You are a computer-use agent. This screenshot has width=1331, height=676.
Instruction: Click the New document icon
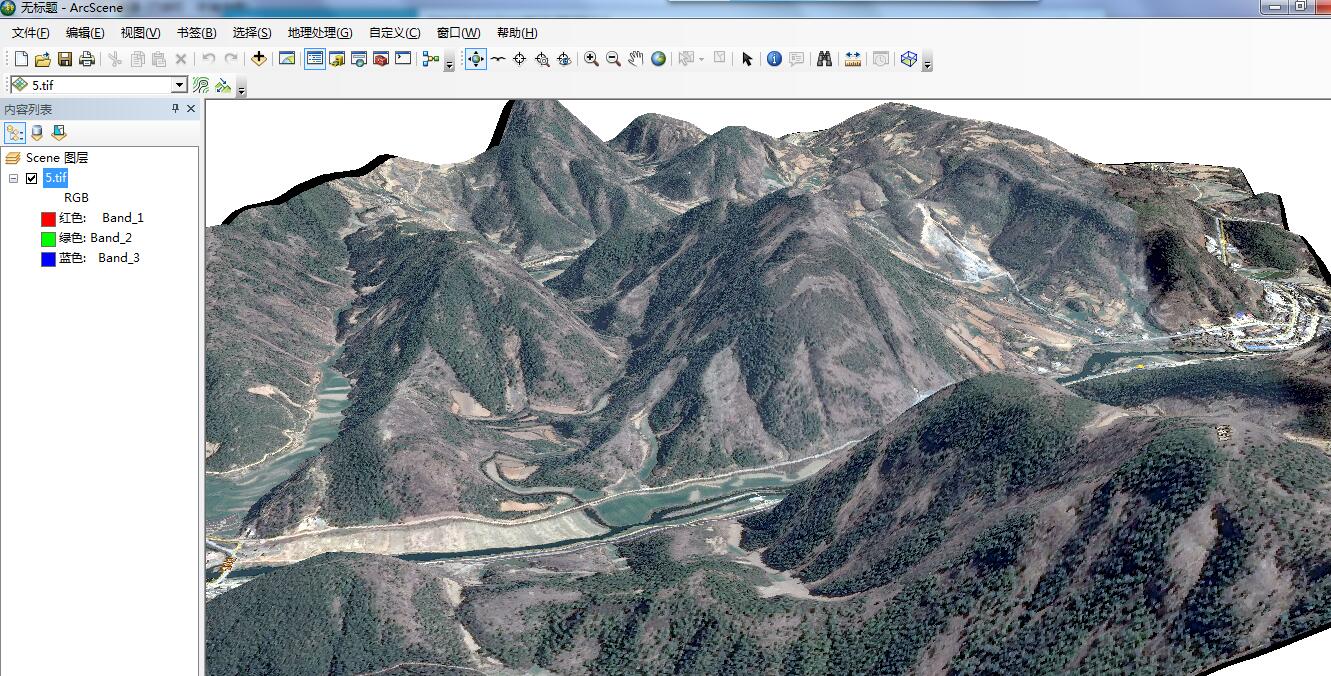21,59
